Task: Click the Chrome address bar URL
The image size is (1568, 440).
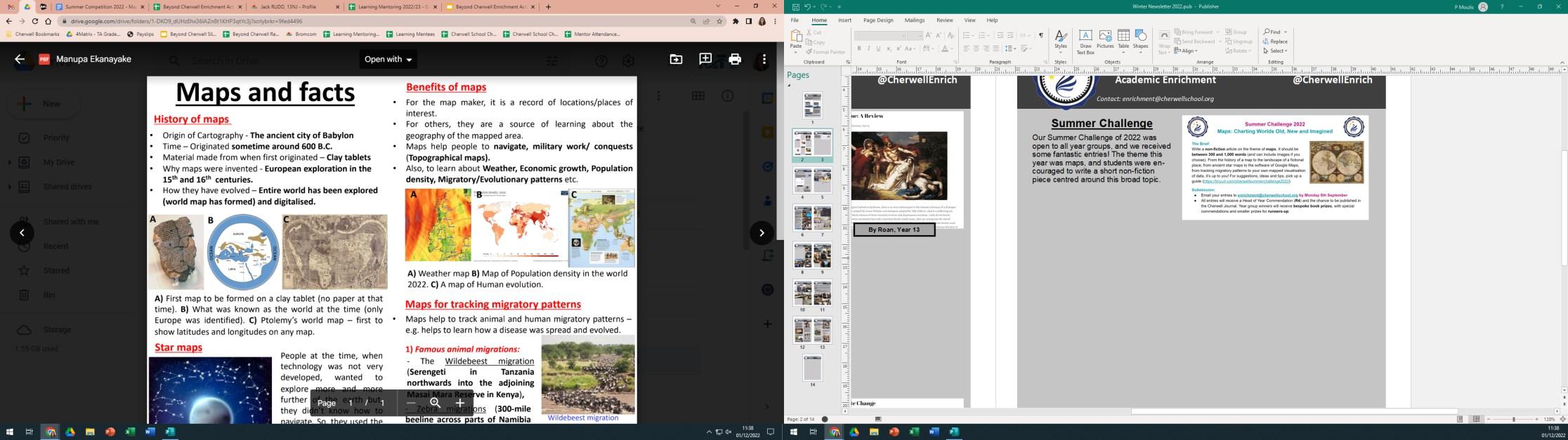Action: (x=186, y=21)
